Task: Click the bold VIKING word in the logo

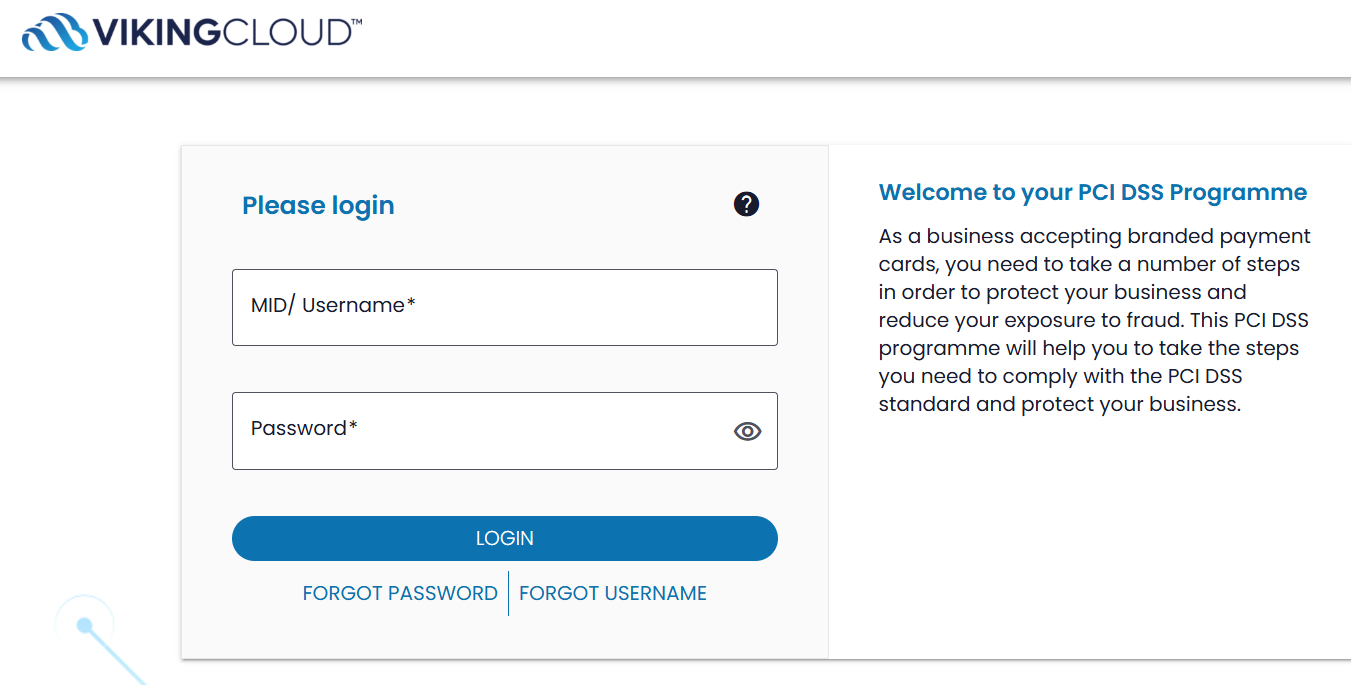Action: (156, 33)
